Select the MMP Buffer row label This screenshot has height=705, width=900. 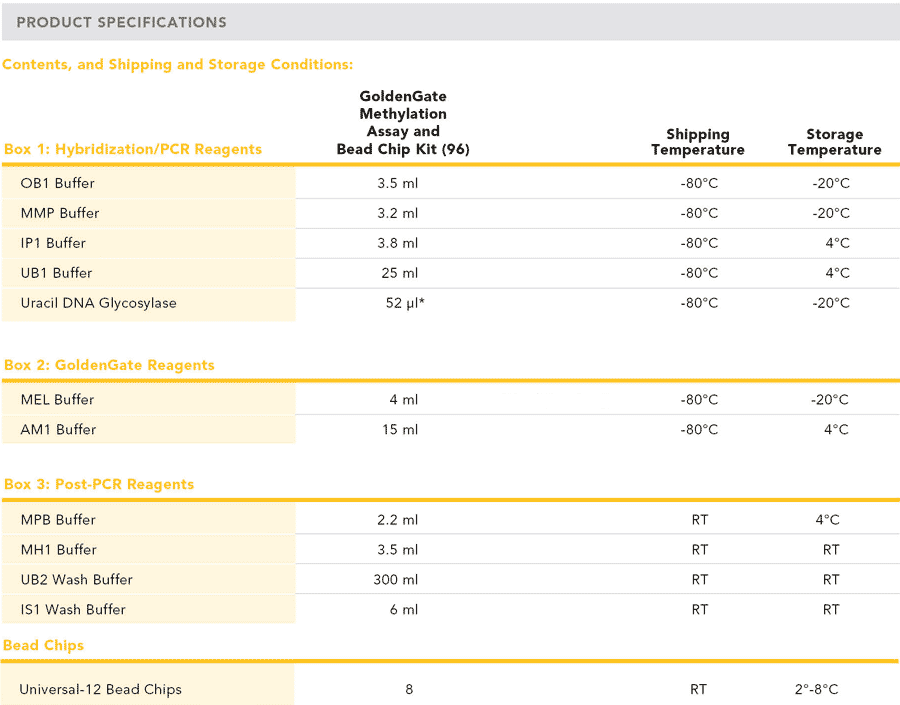[x=60, y=213]
